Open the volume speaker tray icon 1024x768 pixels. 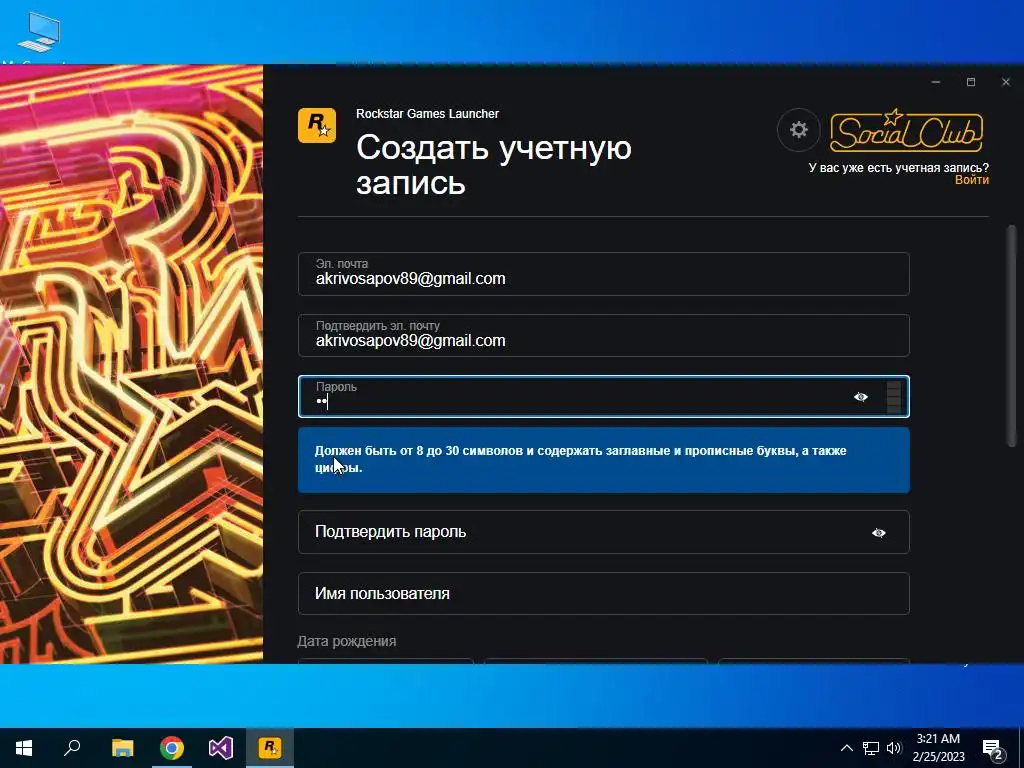[894, 748]
